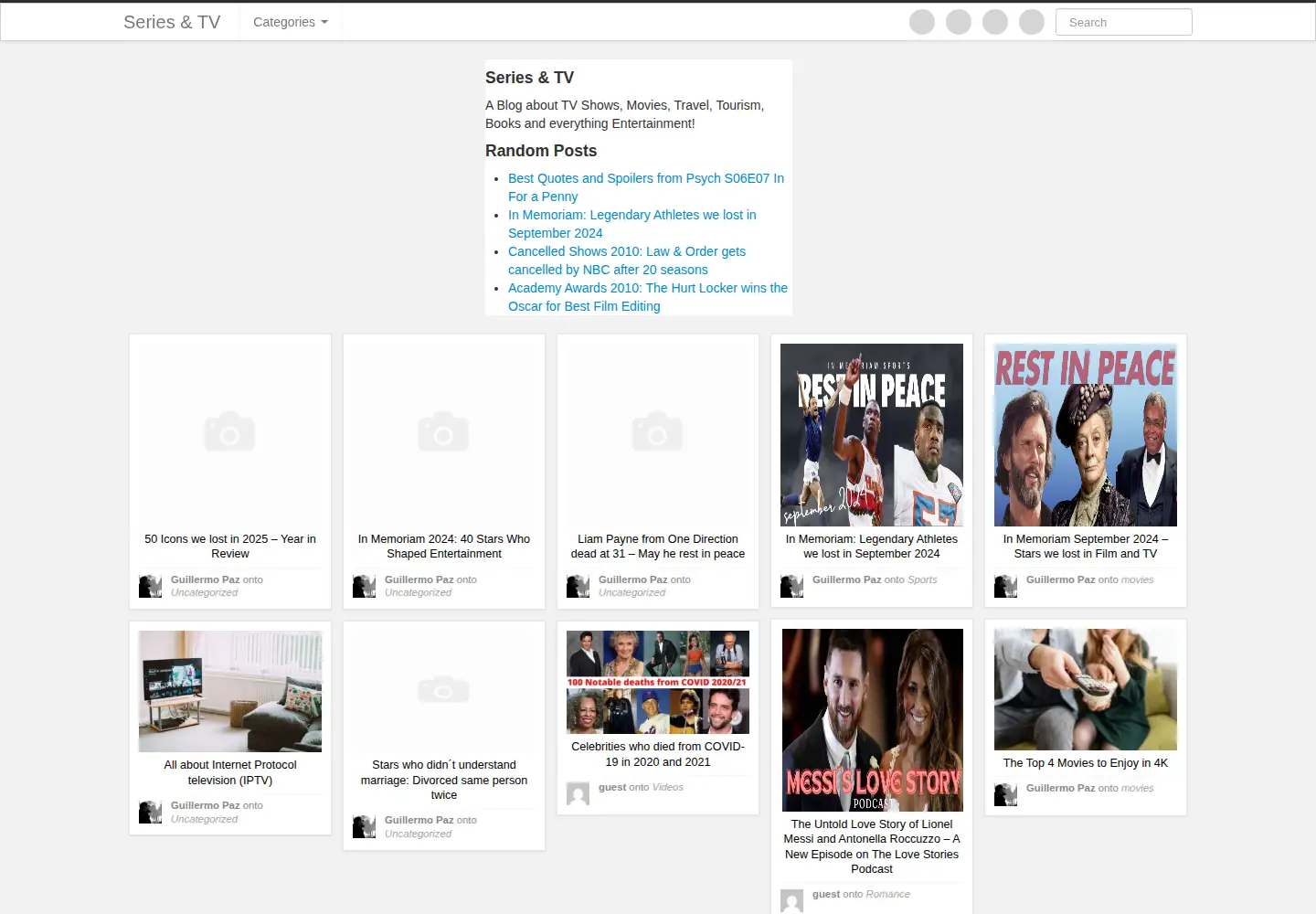
Task: Open the '100 Notable deaths from COVID' thumbnail
Action: (658, 682)
